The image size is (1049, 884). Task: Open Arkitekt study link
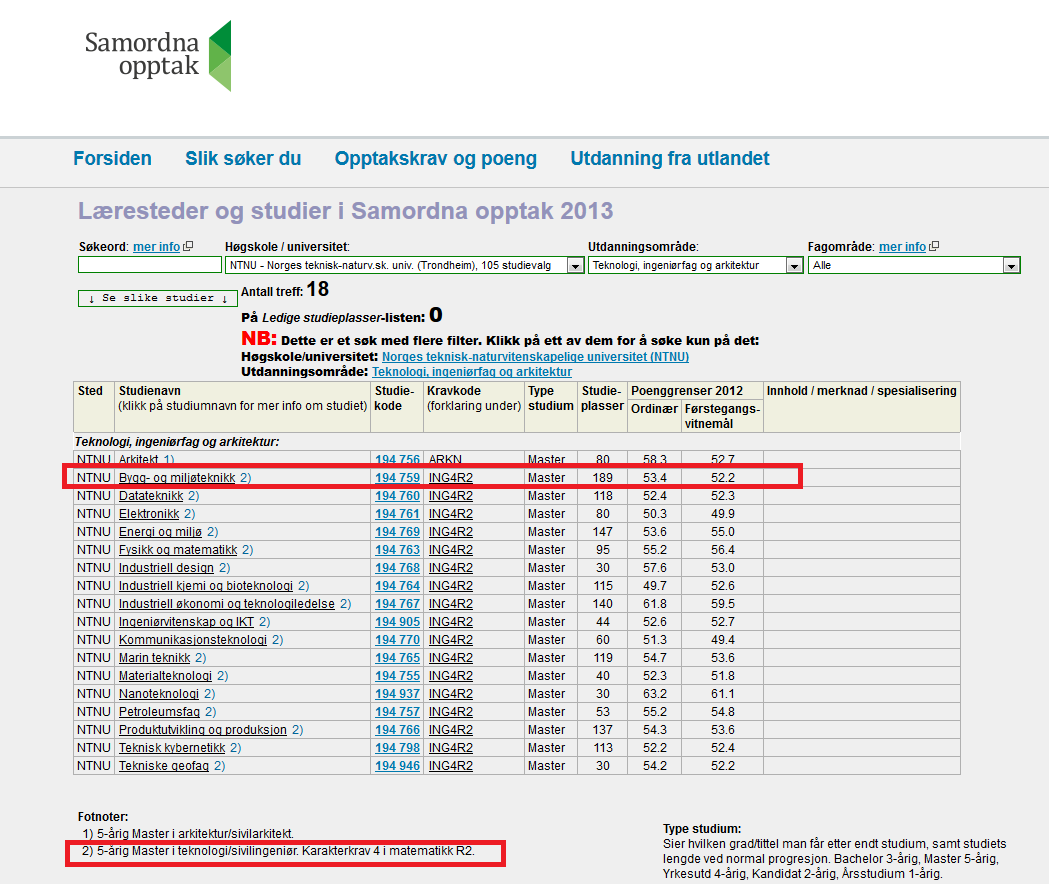138,460
